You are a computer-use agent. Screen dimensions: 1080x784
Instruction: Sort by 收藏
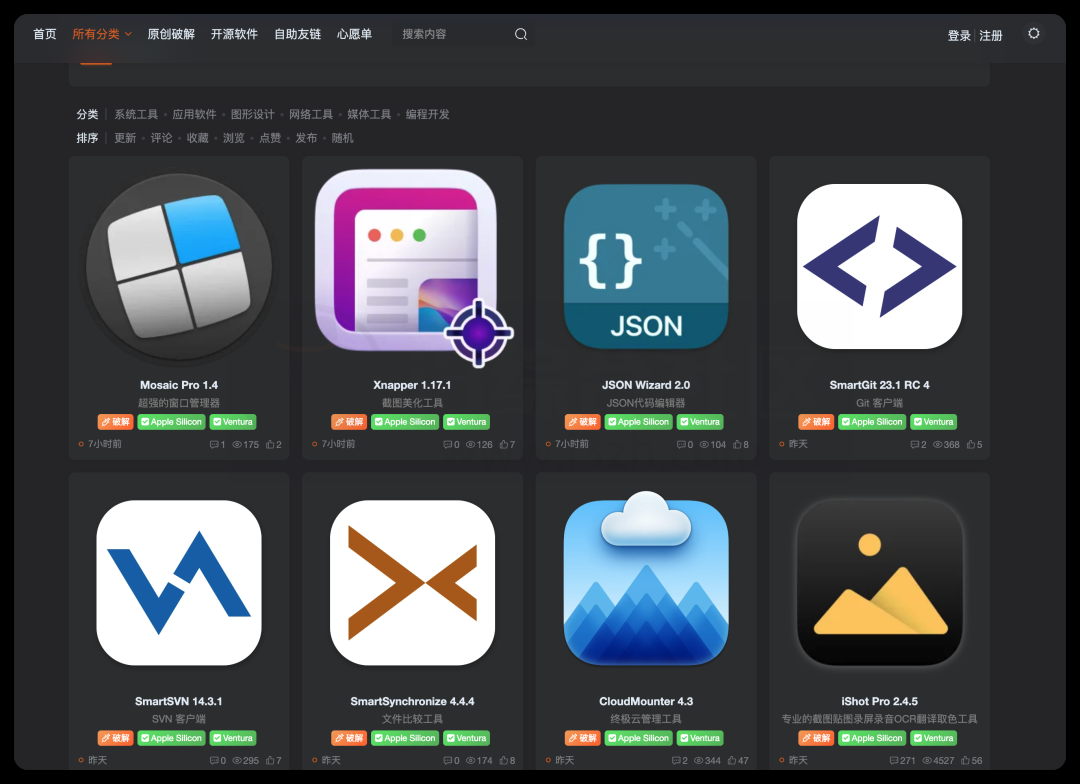tap(198, 138)
